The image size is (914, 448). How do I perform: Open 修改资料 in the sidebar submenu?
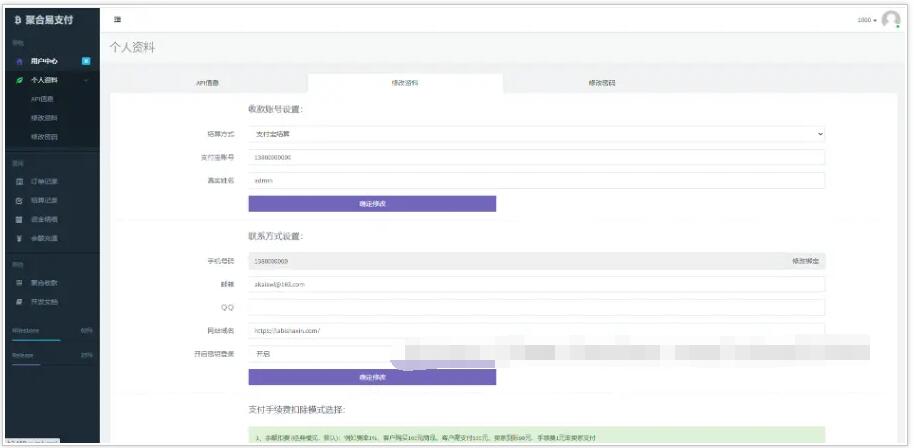point(44,118)
